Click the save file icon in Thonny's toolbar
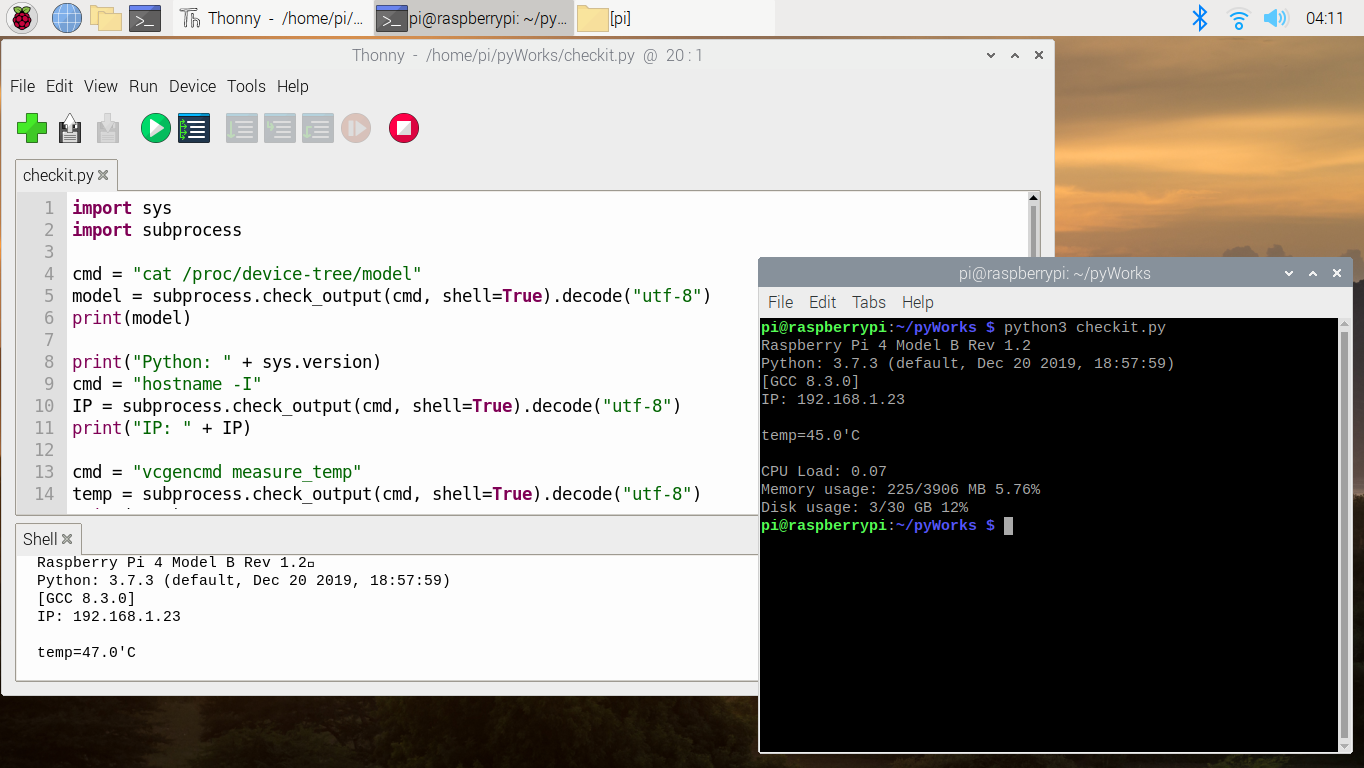Image resolution: width=1364 pixels, height=768 pixels. pyautogui.click(x=107, y=128)
